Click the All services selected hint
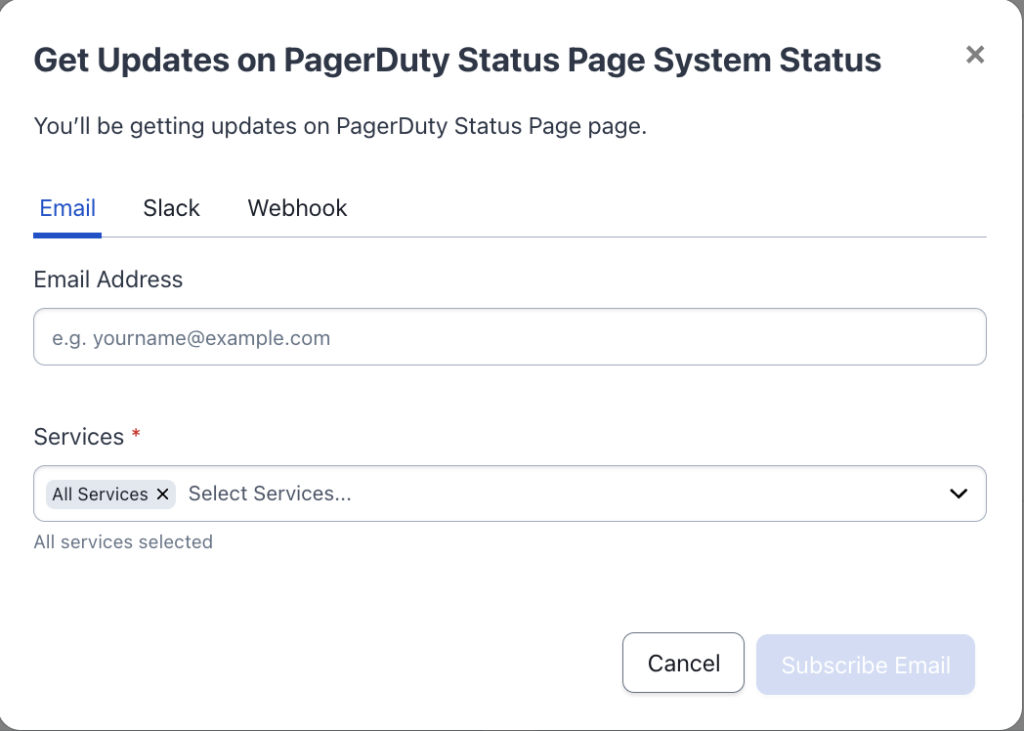 (123, 542)
